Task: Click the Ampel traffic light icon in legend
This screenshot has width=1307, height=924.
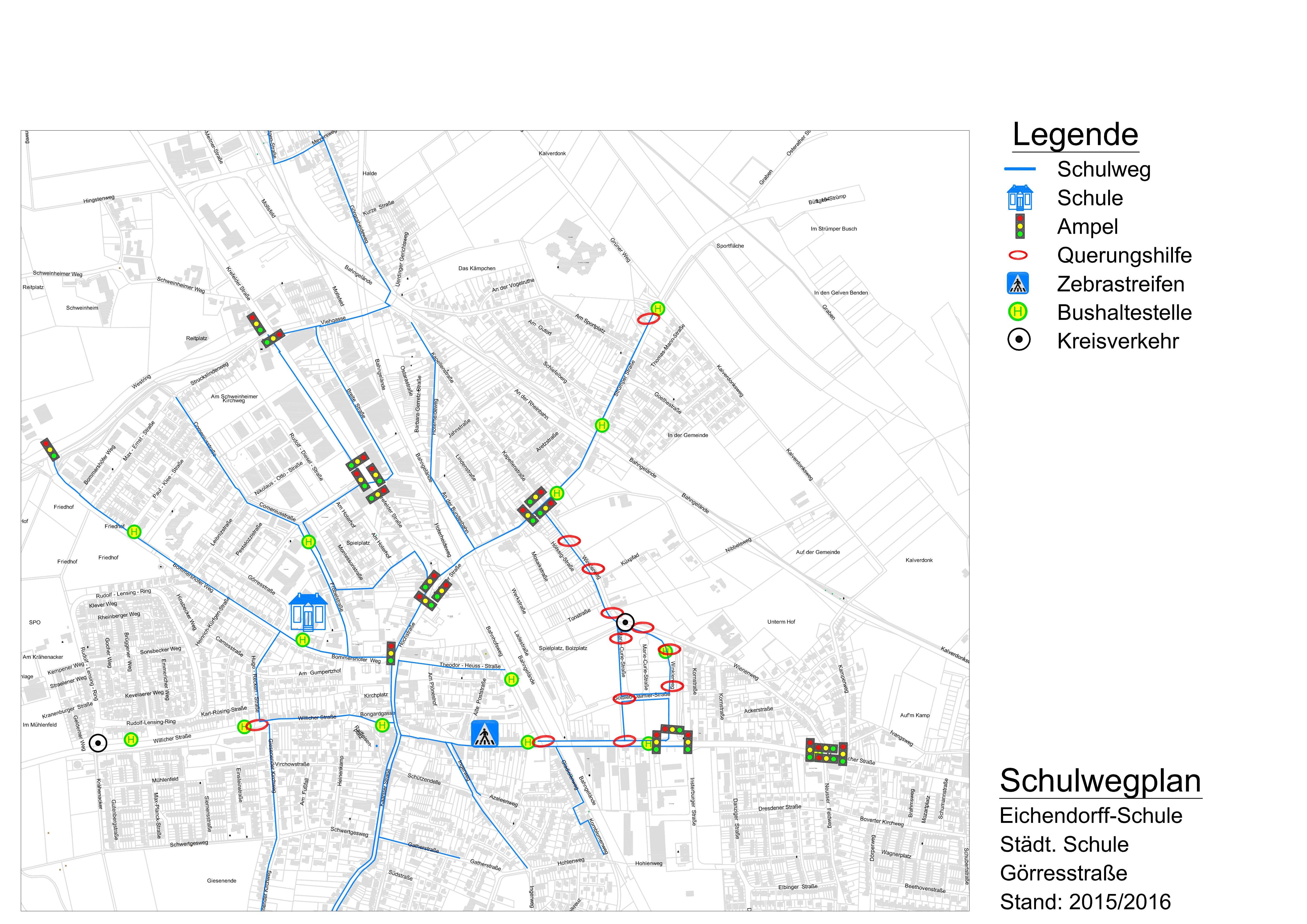Action: [x=1020, y=227]
